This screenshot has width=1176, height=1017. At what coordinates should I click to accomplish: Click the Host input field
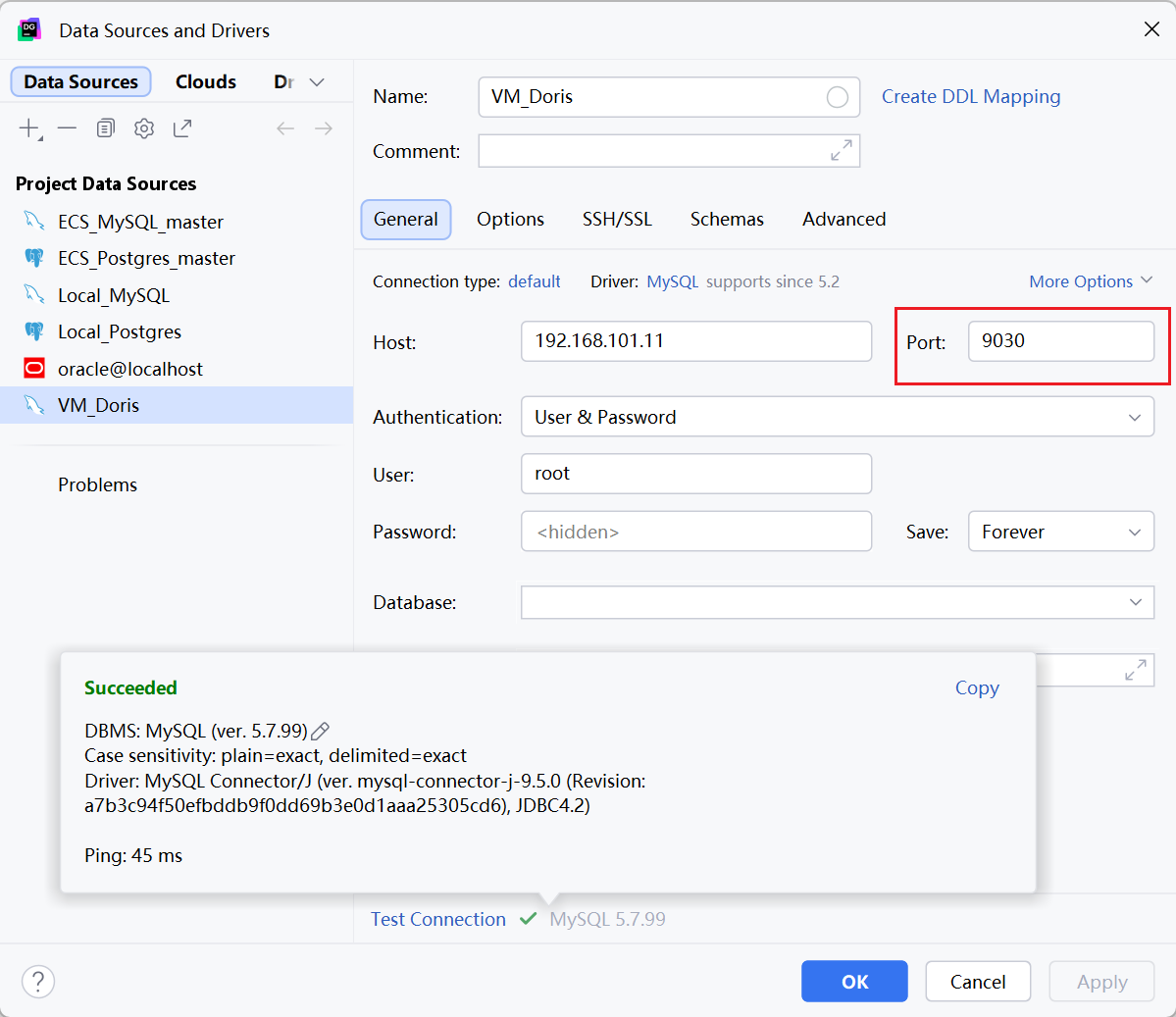[696, 341]
